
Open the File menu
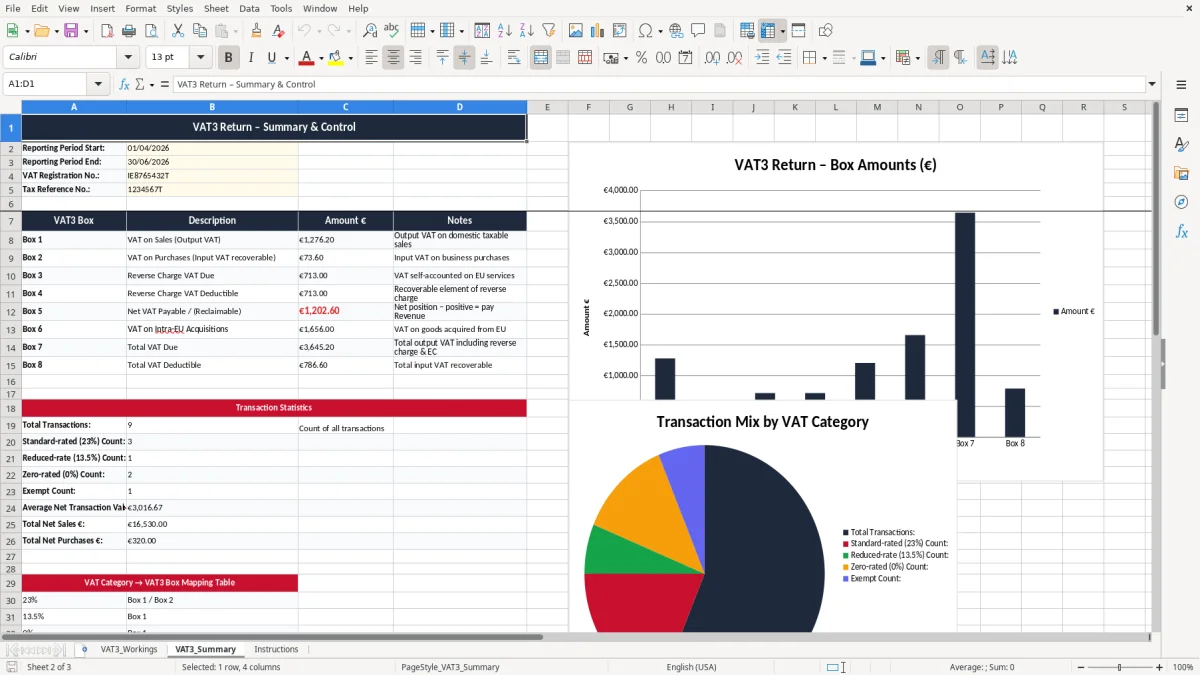tap(12, 8)
